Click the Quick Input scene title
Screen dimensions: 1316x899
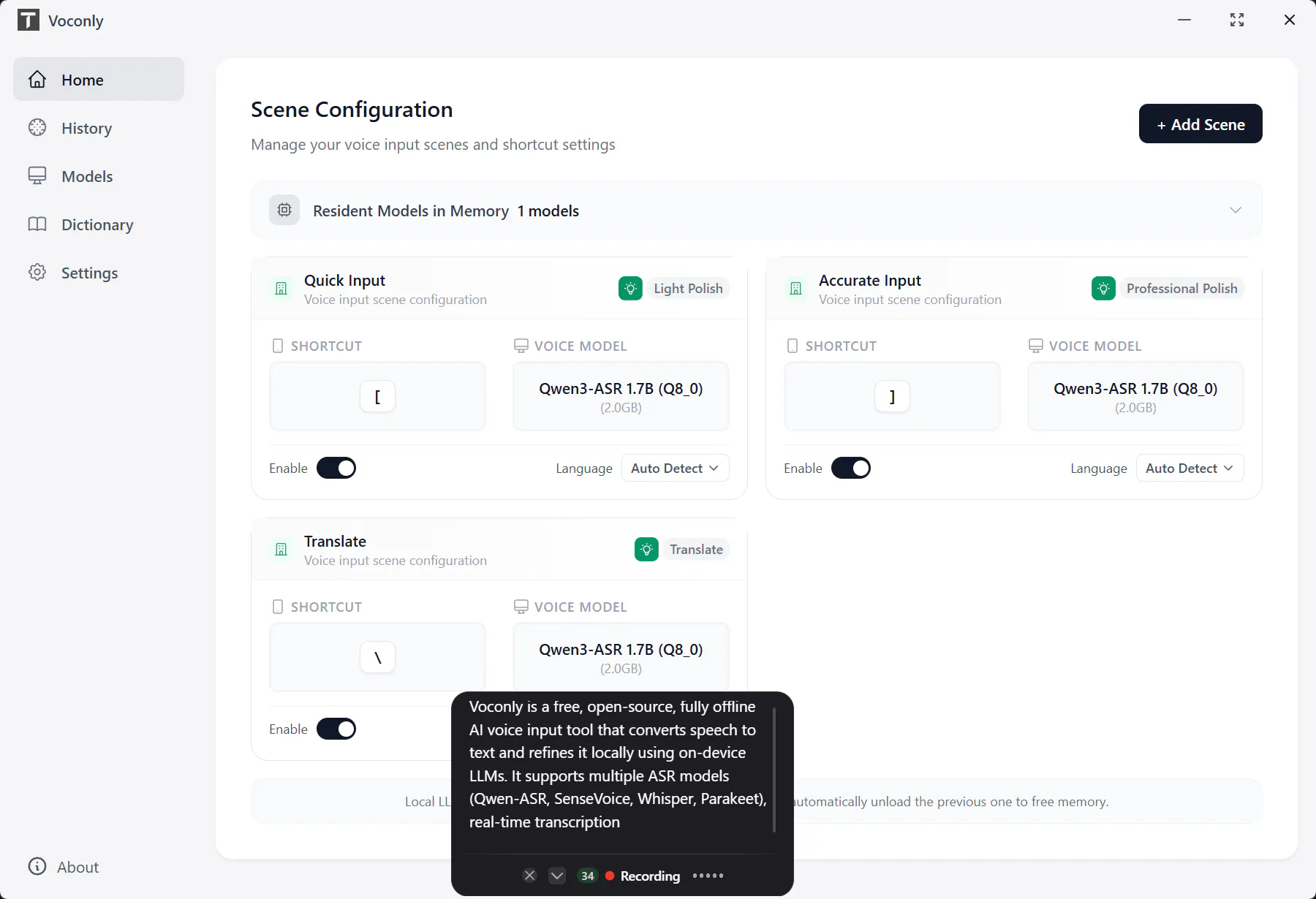coord(344,281)
